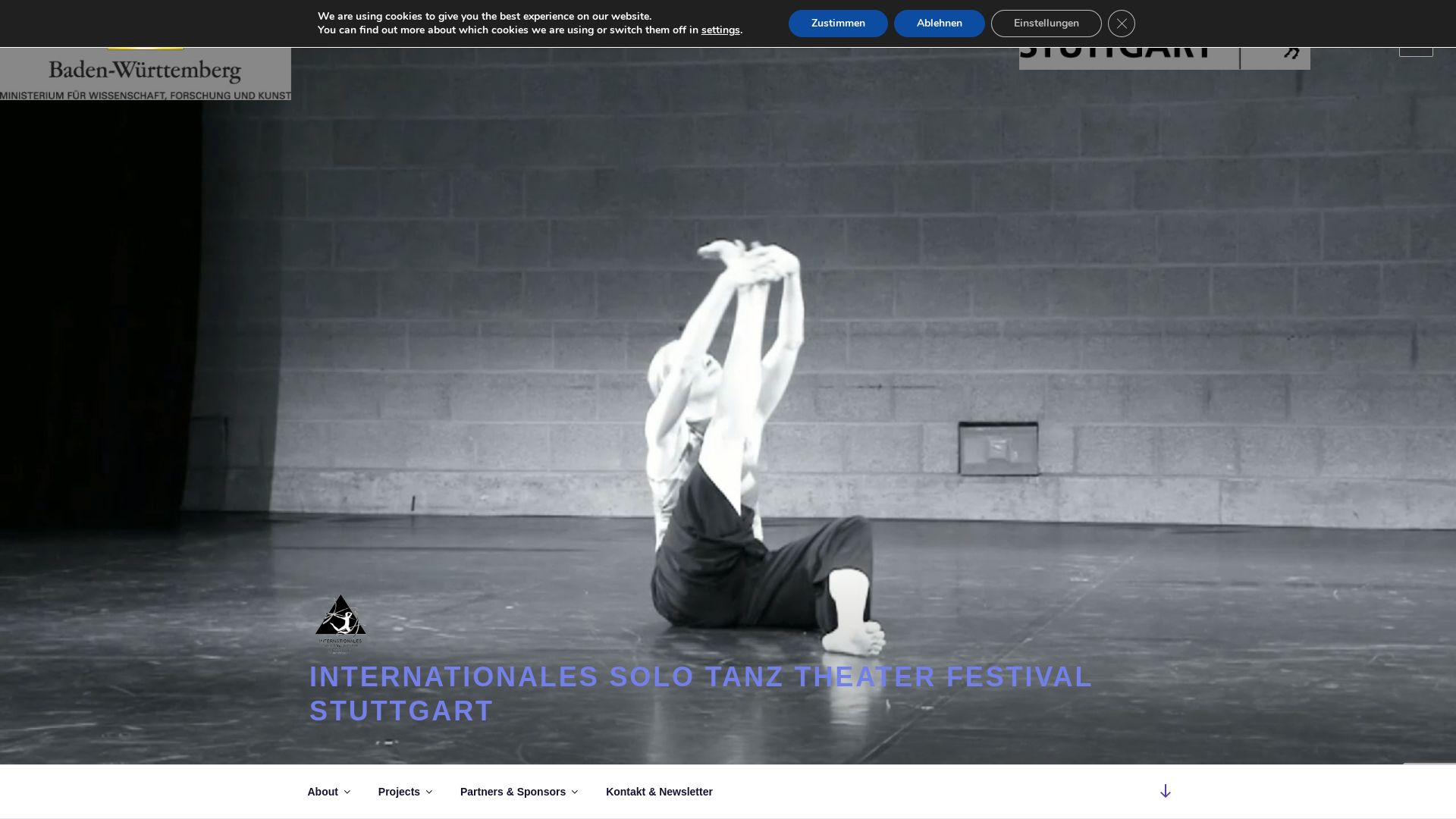Click the festival triangle logo
This screenshot has width=1456, height=819.
pos(340,623)
